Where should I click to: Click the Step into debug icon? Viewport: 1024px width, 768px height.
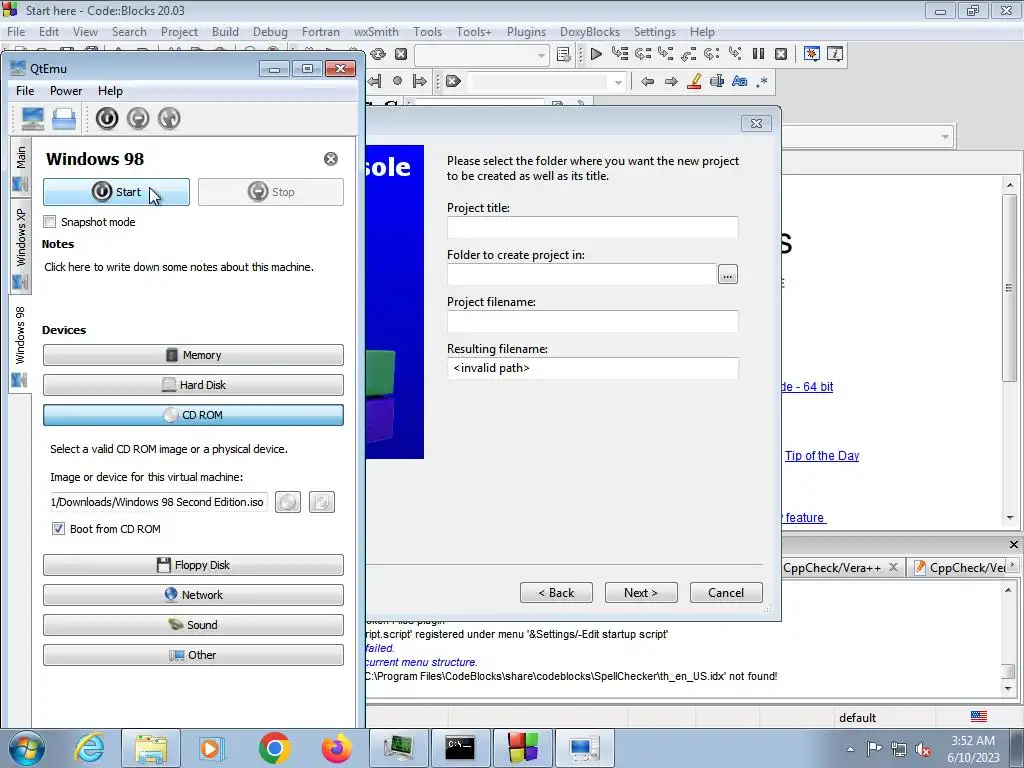click(x=665, y=54)
